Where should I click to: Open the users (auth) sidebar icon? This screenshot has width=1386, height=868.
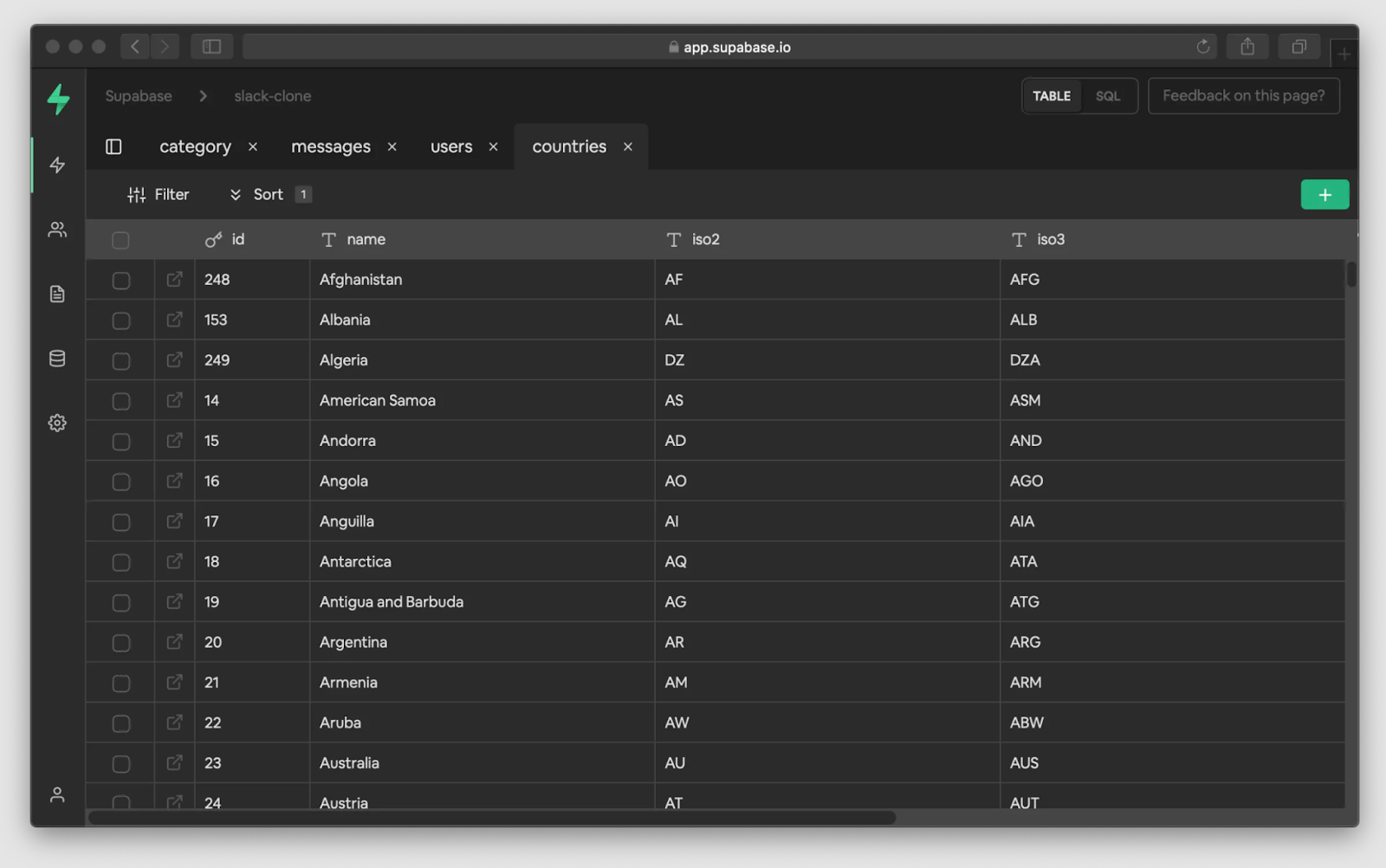tap(57, 230)
